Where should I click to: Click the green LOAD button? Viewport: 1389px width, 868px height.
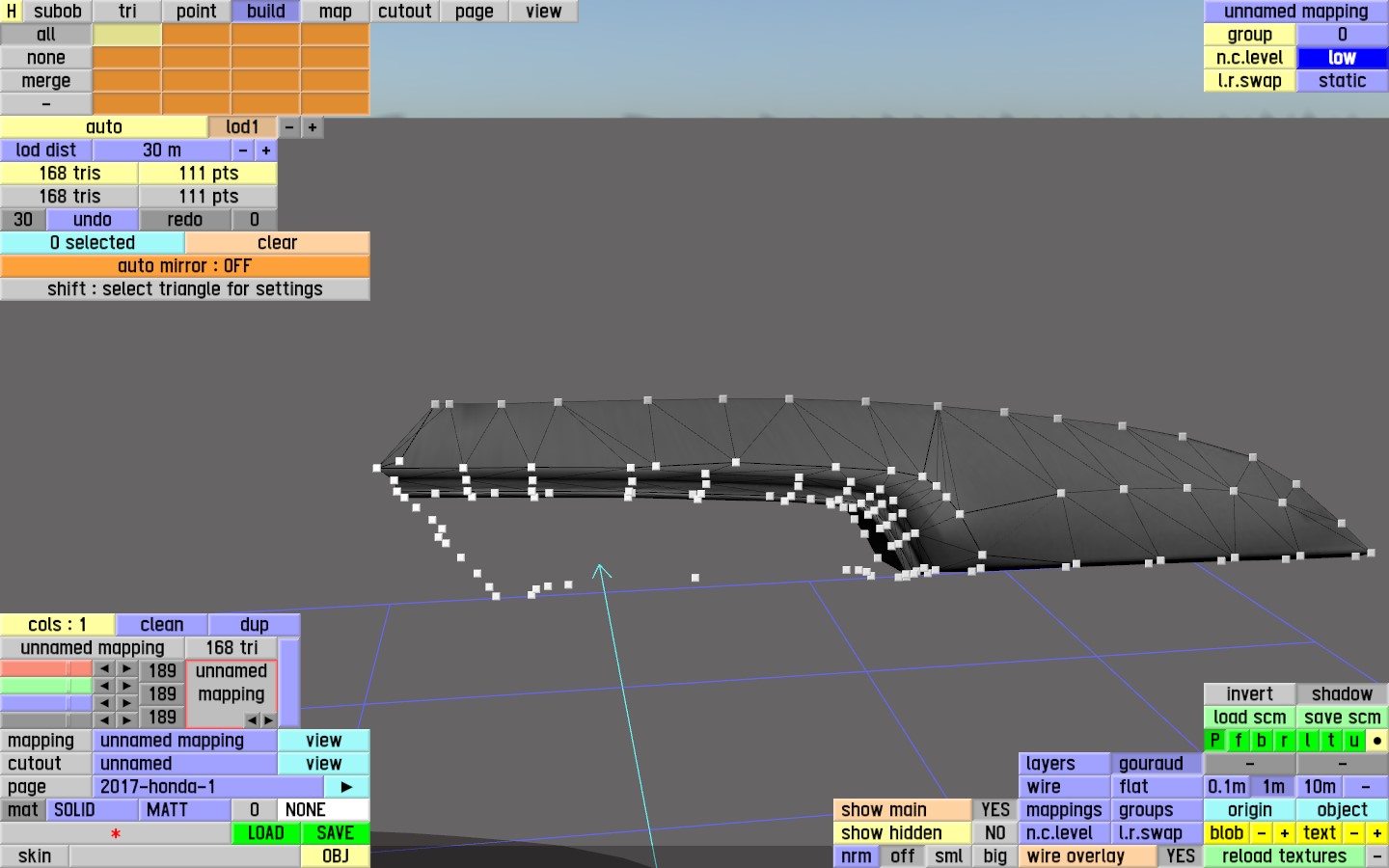[x=266, y=833]
